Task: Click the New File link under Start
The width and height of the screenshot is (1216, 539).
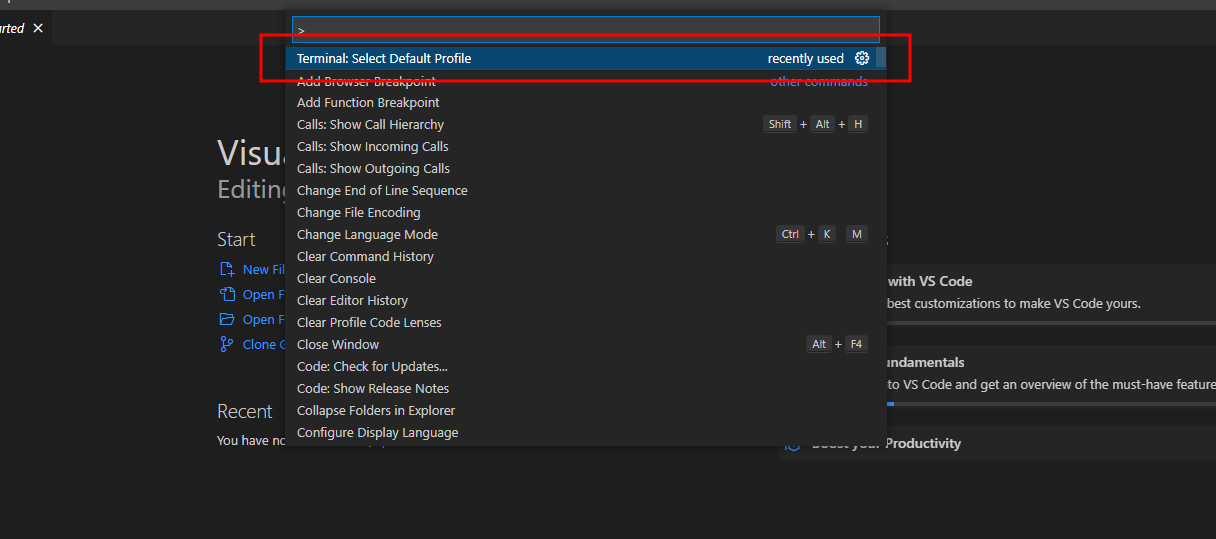Action: [x=264, y=269]
